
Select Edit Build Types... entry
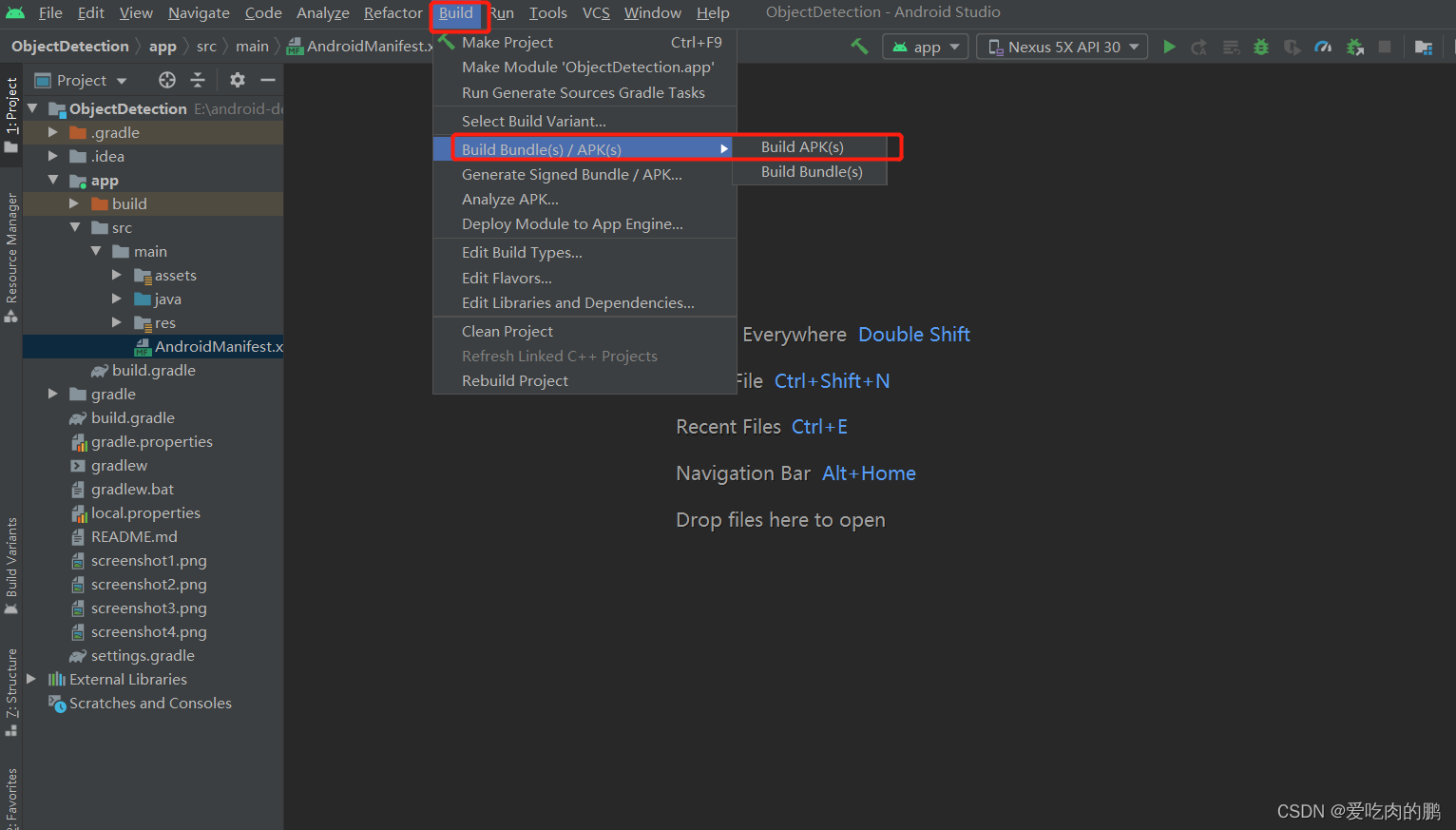point(584,252)
